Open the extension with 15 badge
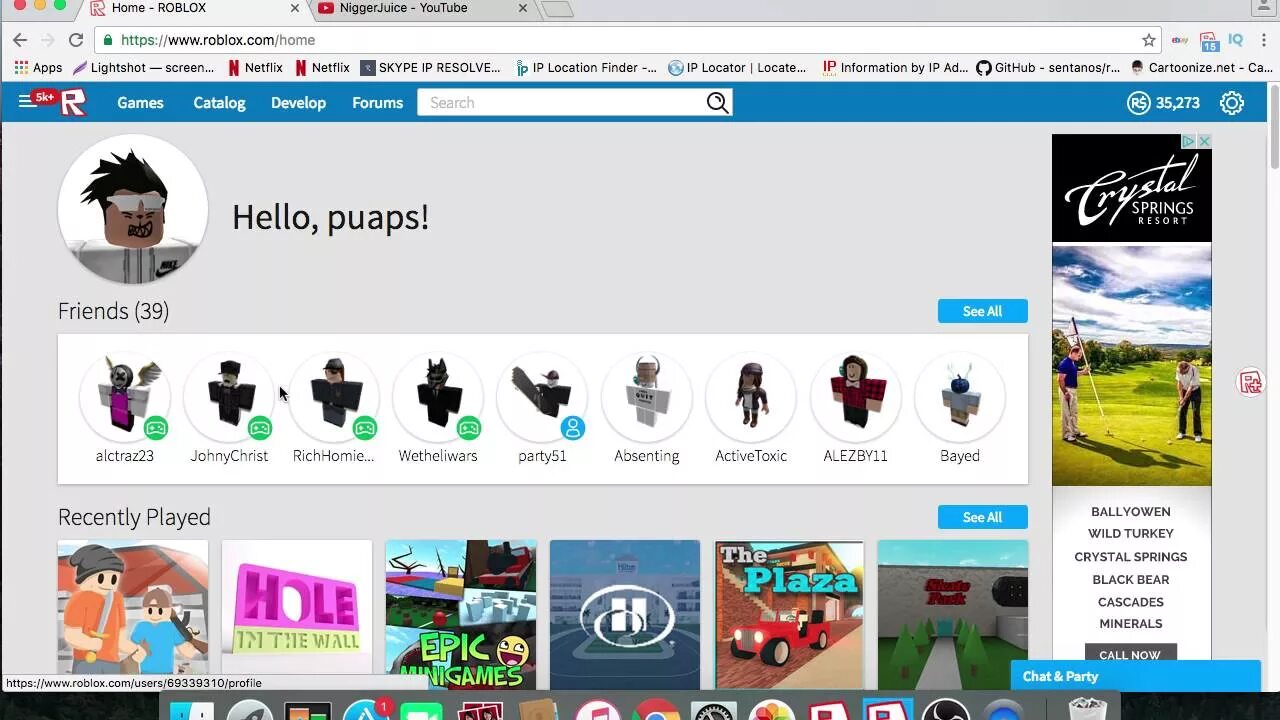Image resolution: width=1280 pixels, height=720 pixels. 1209,41
